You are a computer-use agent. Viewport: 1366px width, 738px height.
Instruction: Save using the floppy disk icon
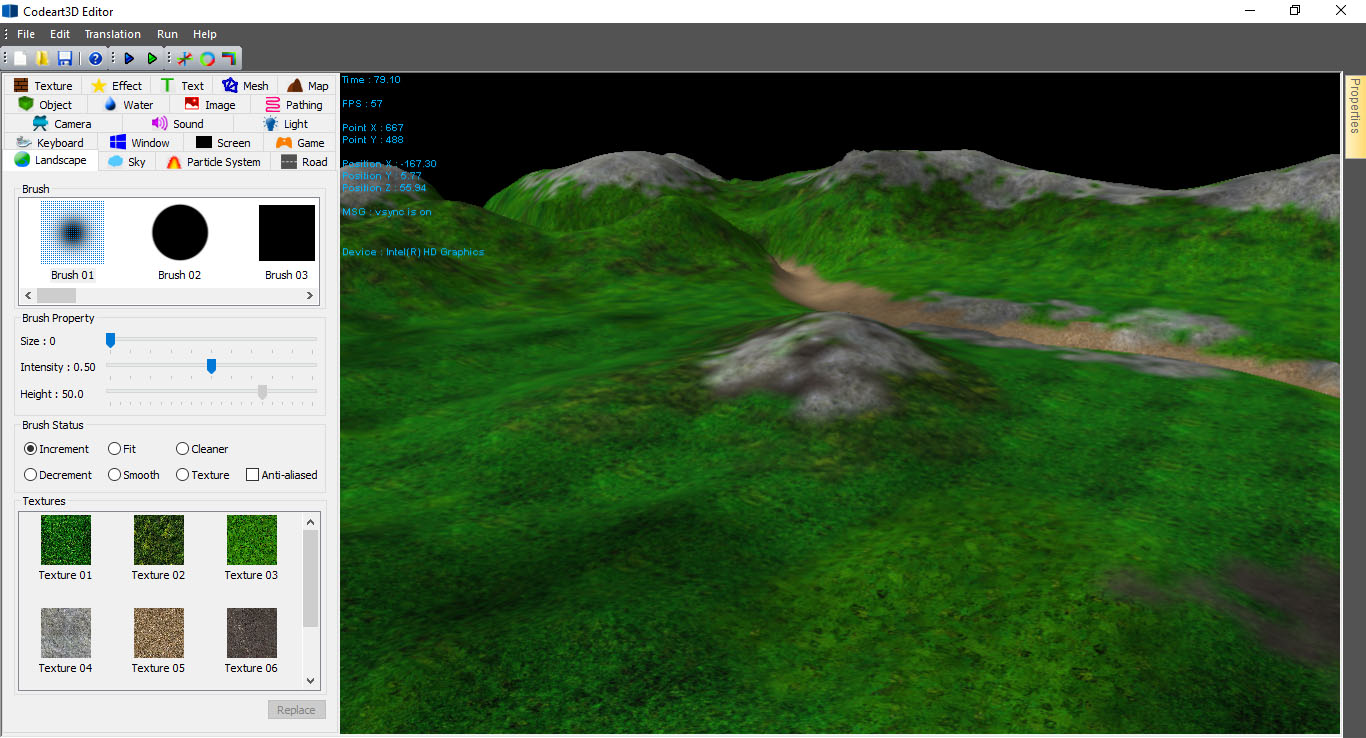click(64, 59)
